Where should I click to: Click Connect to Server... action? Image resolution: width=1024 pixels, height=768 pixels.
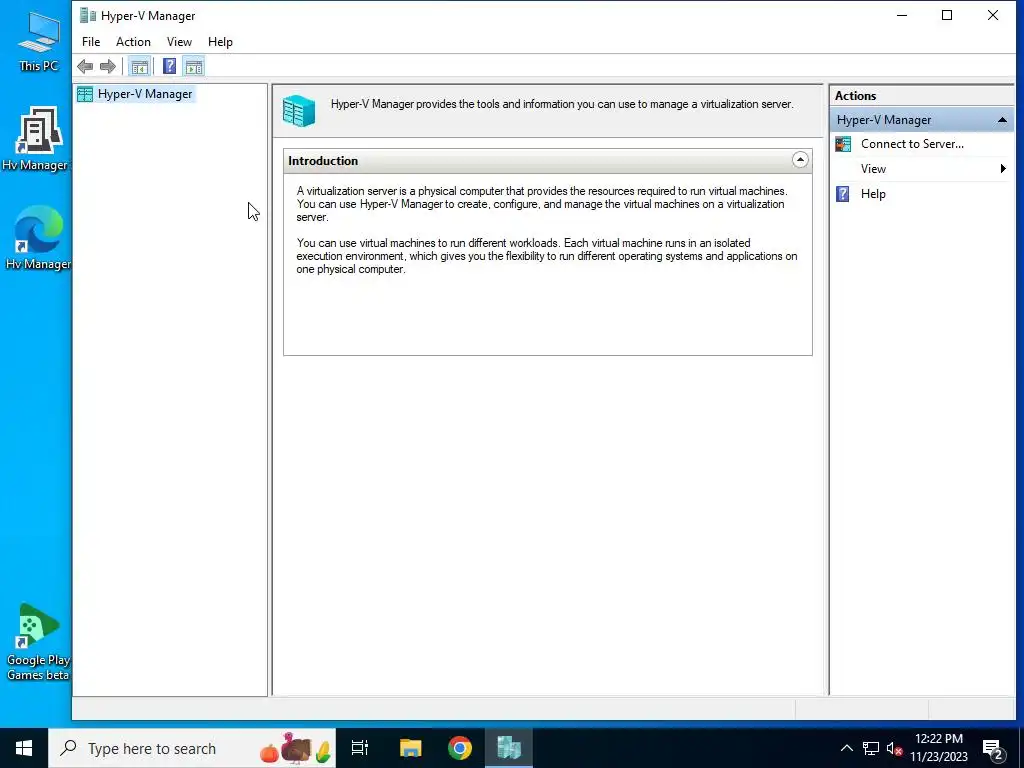click(912, 144)
